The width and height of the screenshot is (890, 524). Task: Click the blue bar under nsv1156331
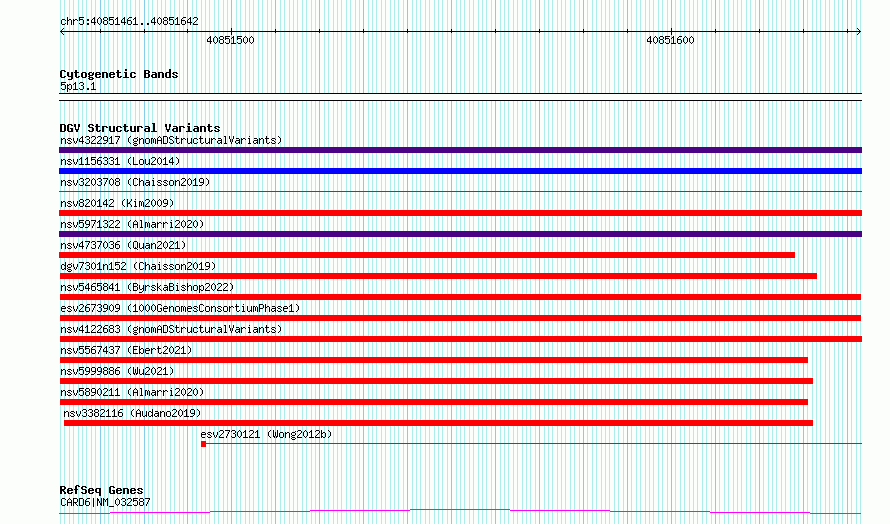point(460,171)
